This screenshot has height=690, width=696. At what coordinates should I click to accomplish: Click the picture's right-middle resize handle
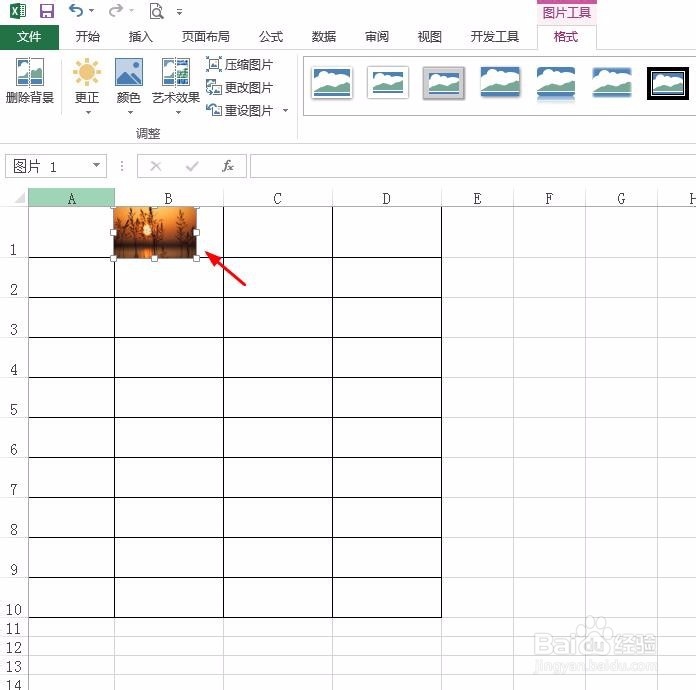tap(197, 232)
